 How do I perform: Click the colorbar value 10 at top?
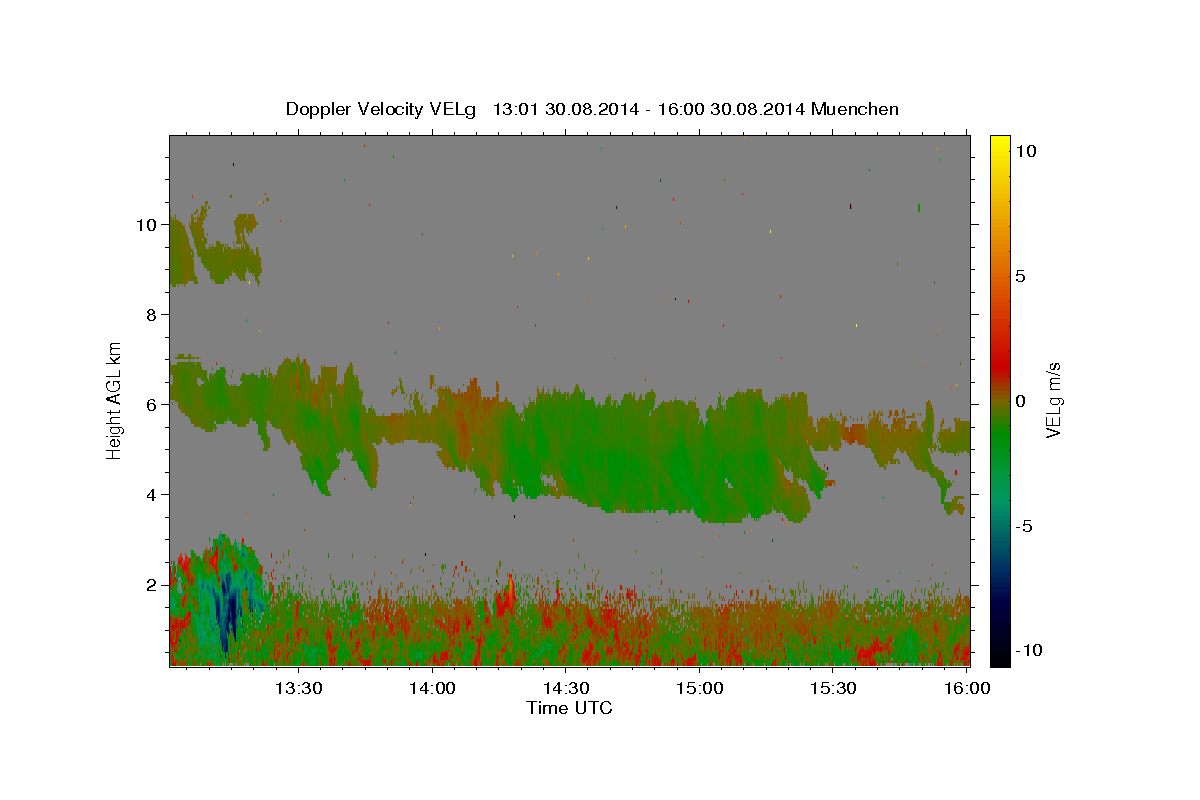point(1025,150)
